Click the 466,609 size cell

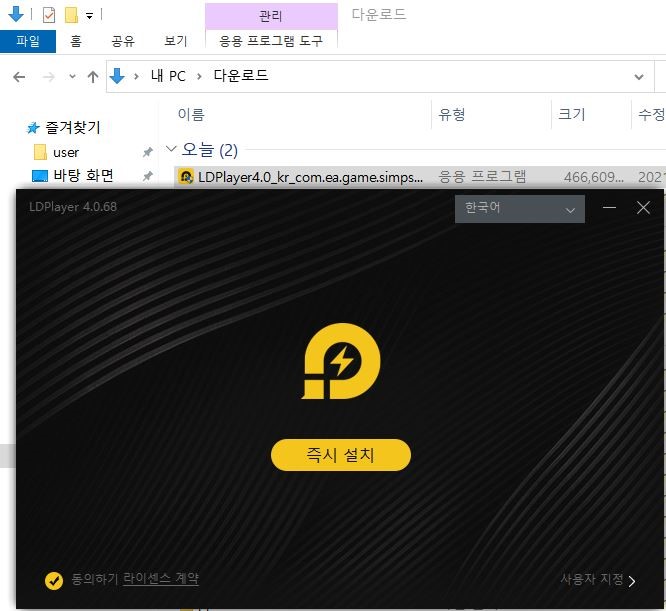tap(593, 177)
